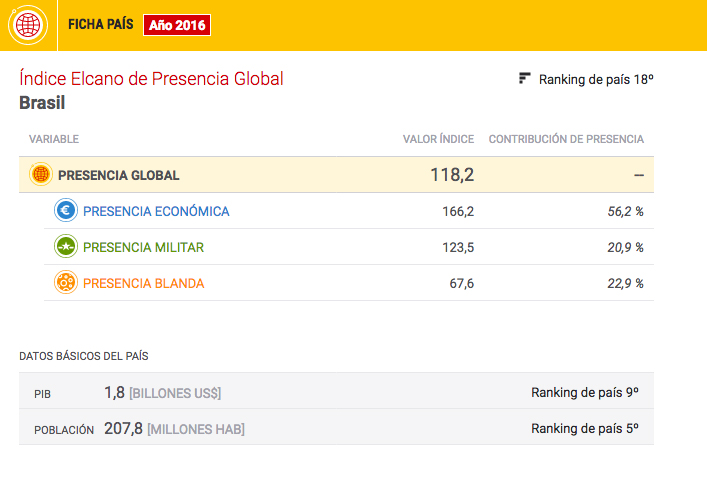Click the green Presencia Militar icon
707x481 pixels.
coord(65,247)
